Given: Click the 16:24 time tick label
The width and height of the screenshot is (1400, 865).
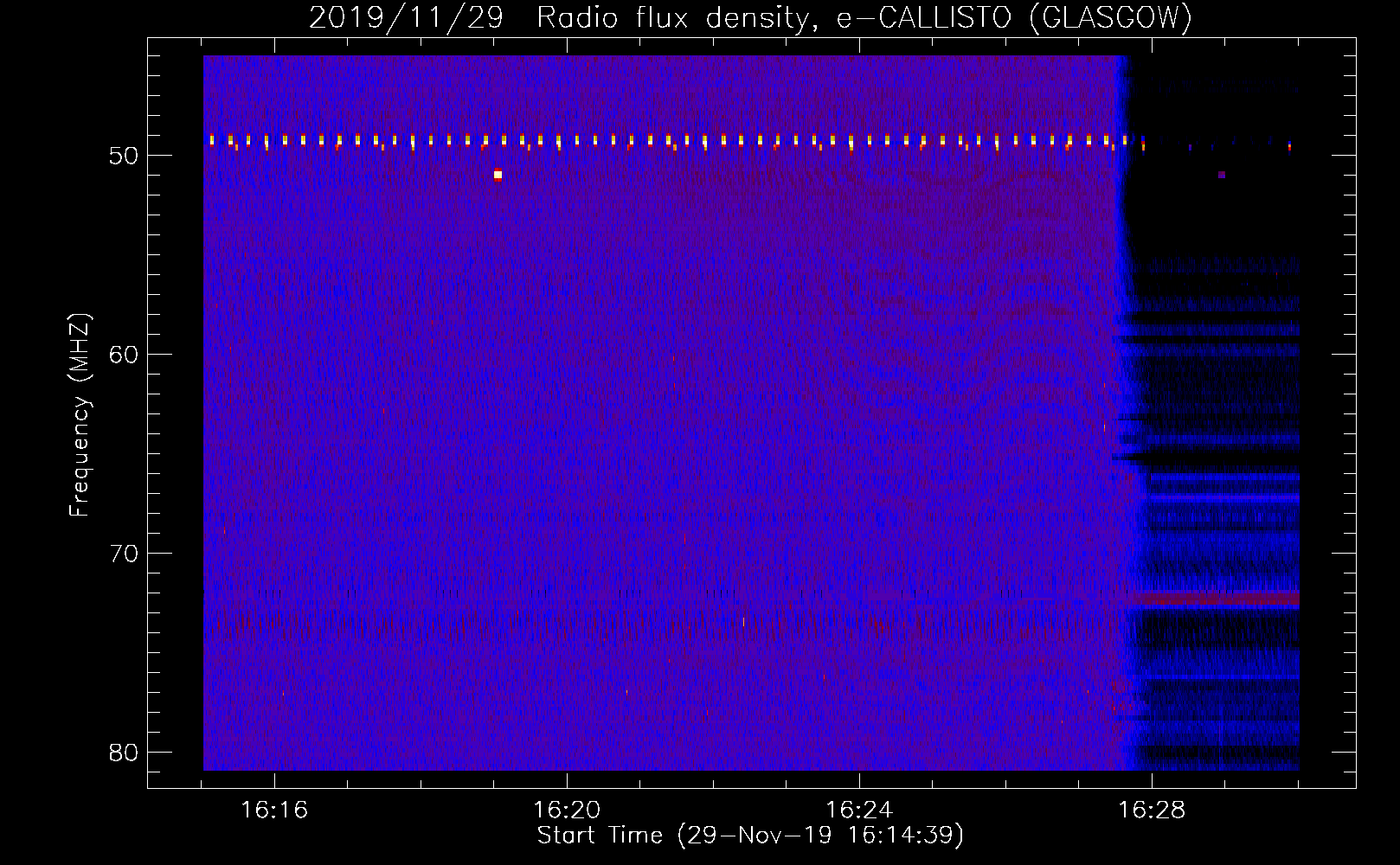Looking at the screenshot, I should [859, 811].
